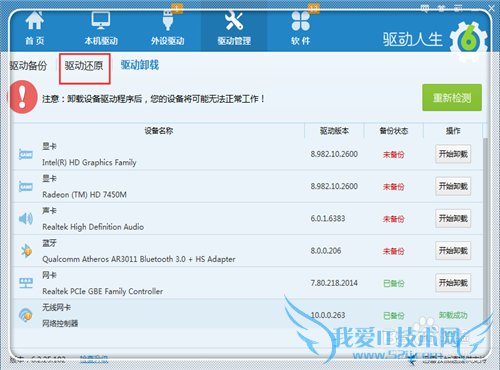Select the Radeon (TM) HD 7450M text
The image size is (500, 370).
(x=84, y=194)
